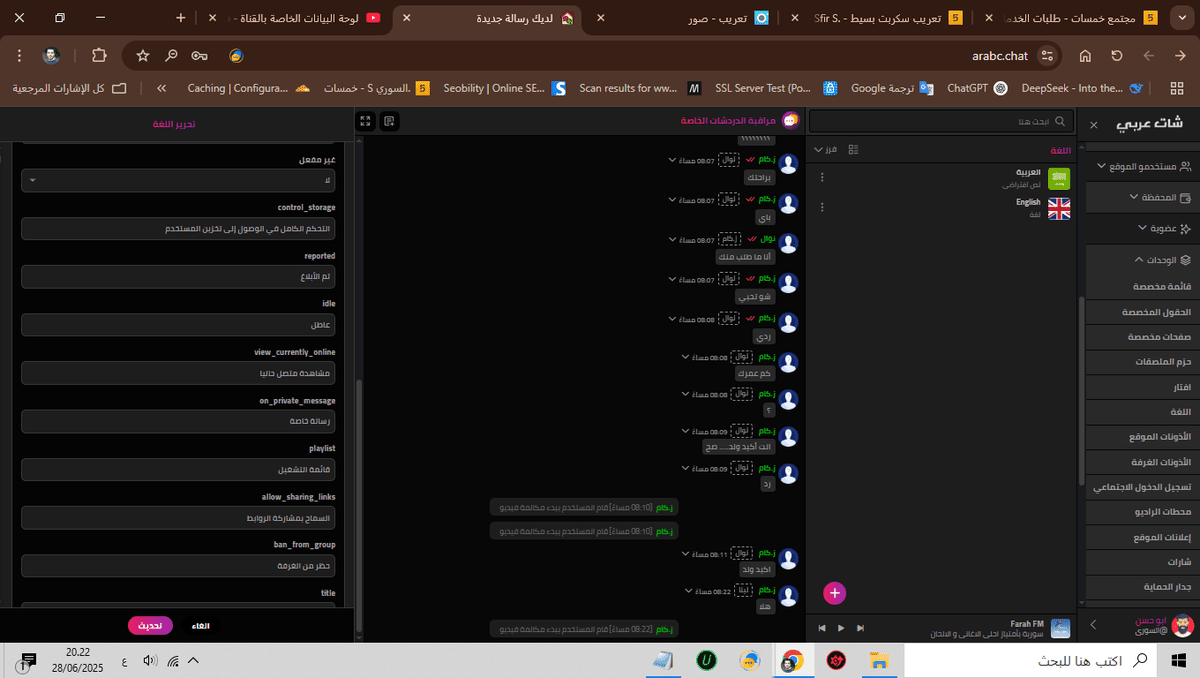The image size is (1200, 678).
Task: Play the Farah FM radio station
Action: (841, 628)
